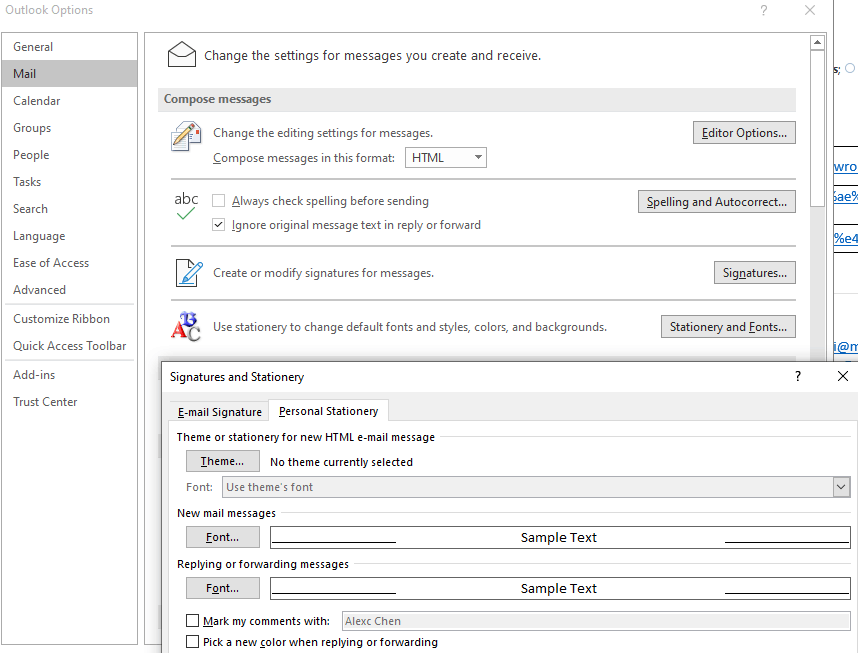Uncheck Ignore original message text in reply

click(218, 225)
